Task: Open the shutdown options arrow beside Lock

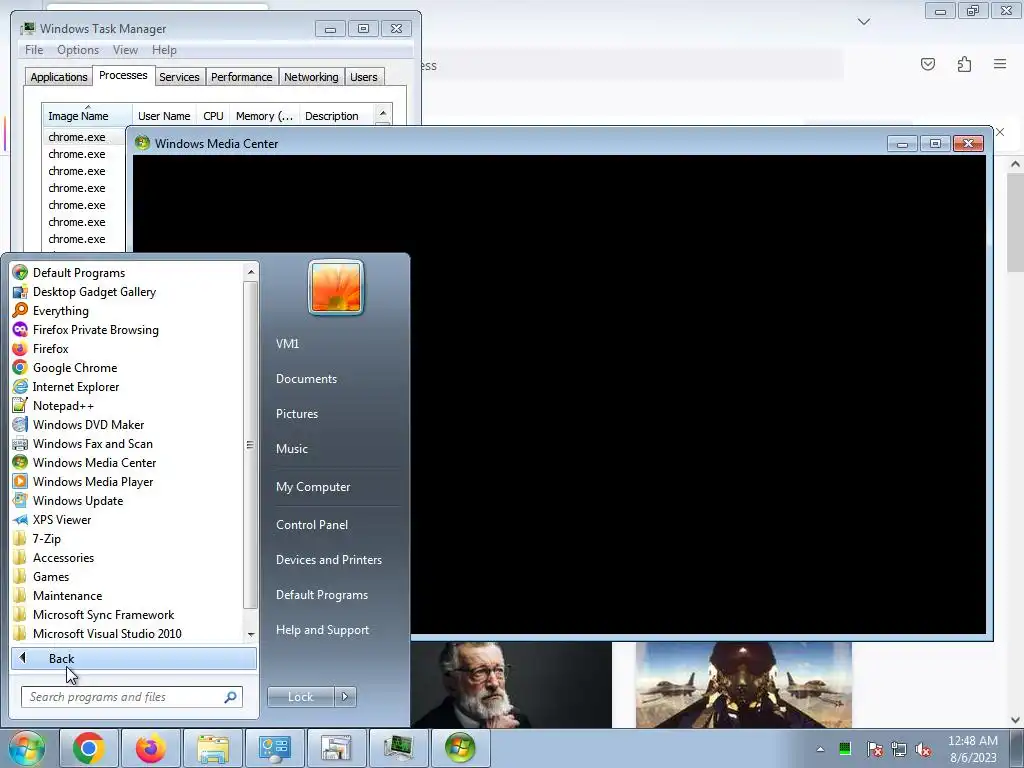Action: (345, 697)
